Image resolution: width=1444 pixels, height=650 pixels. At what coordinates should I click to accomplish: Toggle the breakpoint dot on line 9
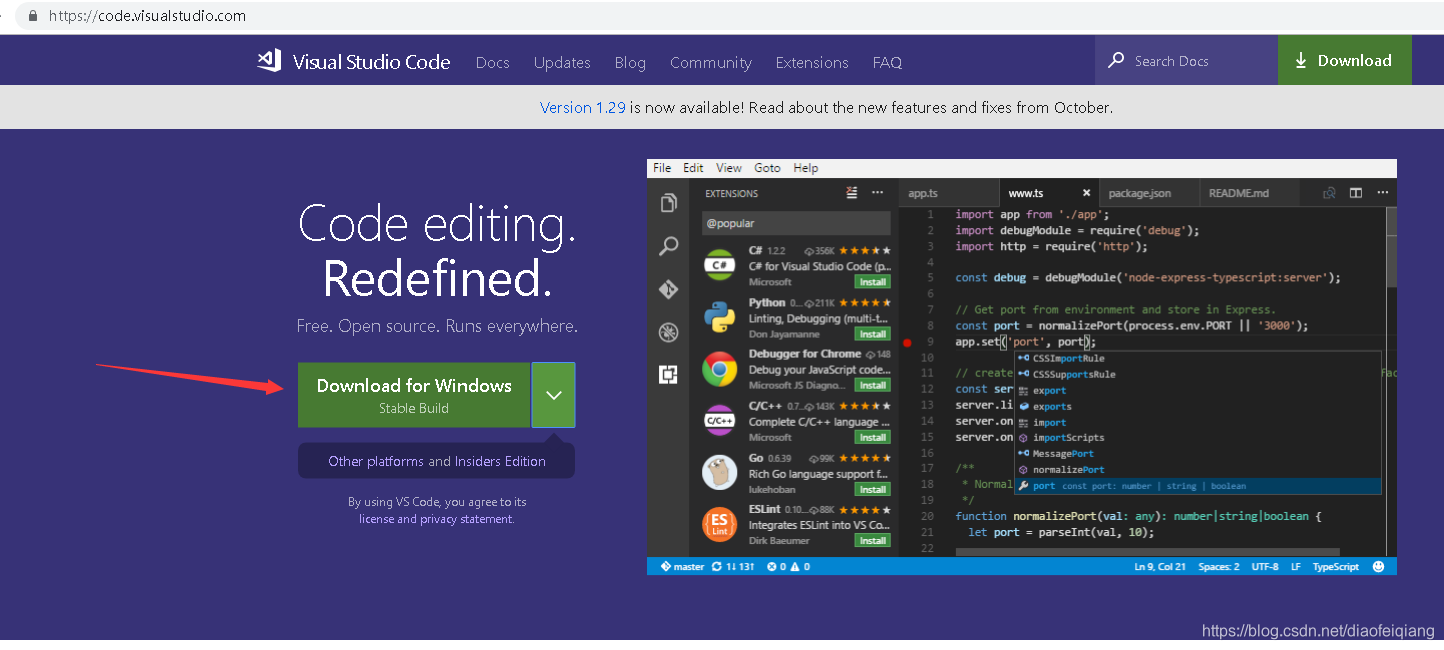(x=907, y=342)
